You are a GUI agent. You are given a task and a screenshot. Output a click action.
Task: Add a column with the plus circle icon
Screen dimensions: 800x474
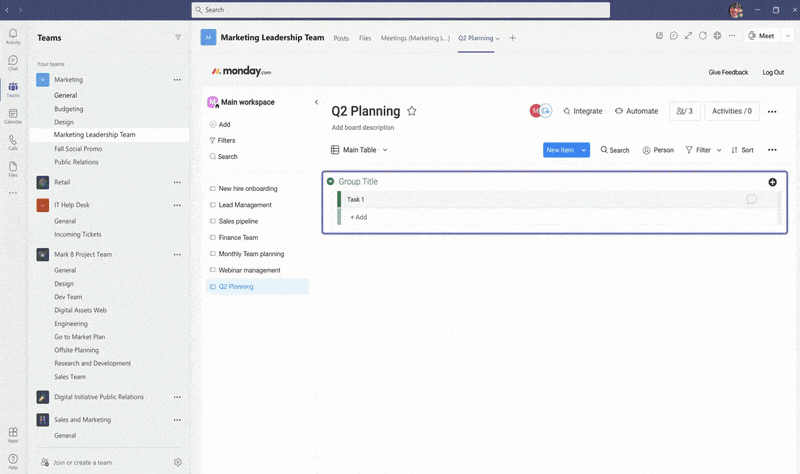(772, 182)
